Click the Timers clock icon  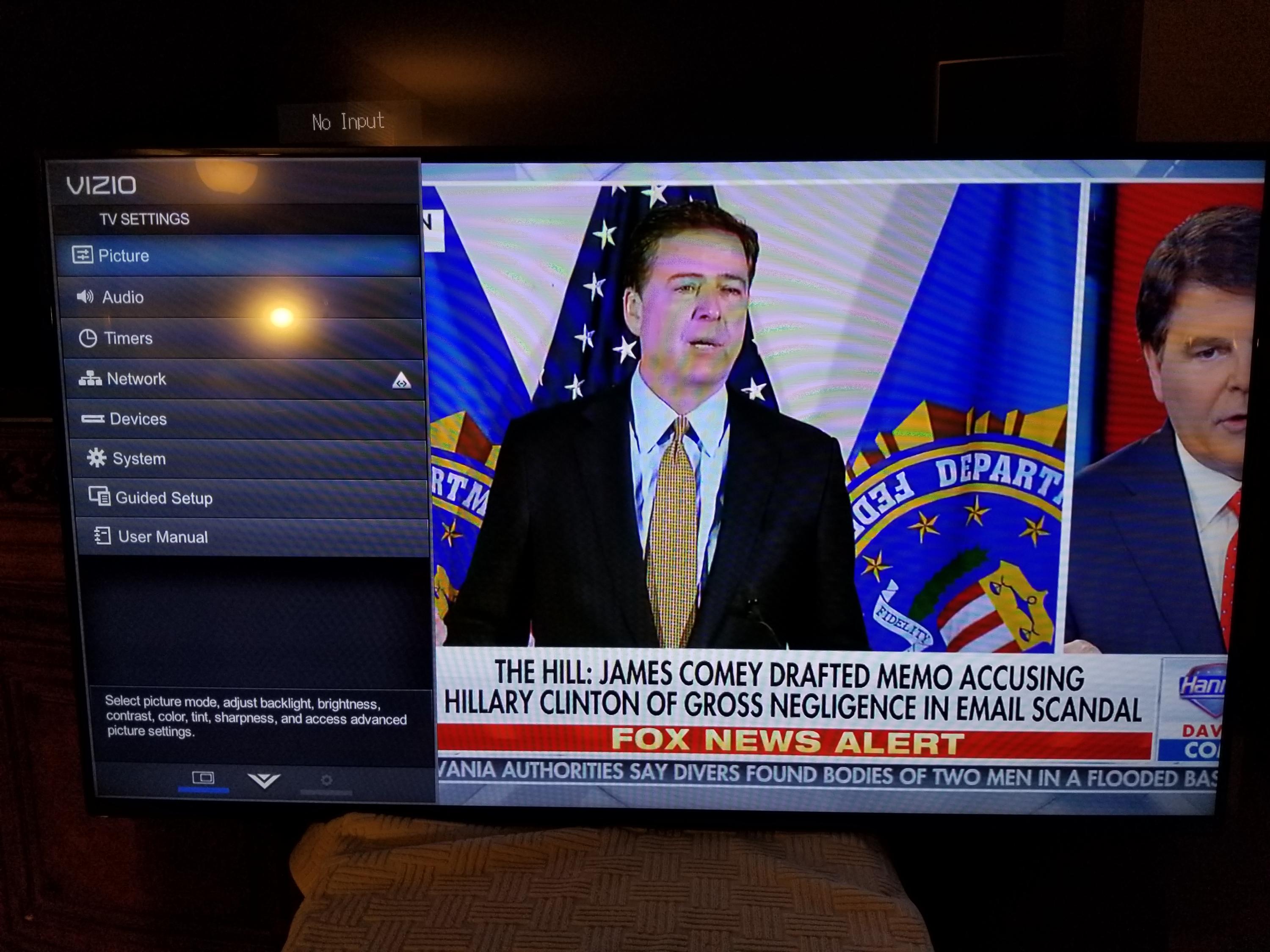88,338
